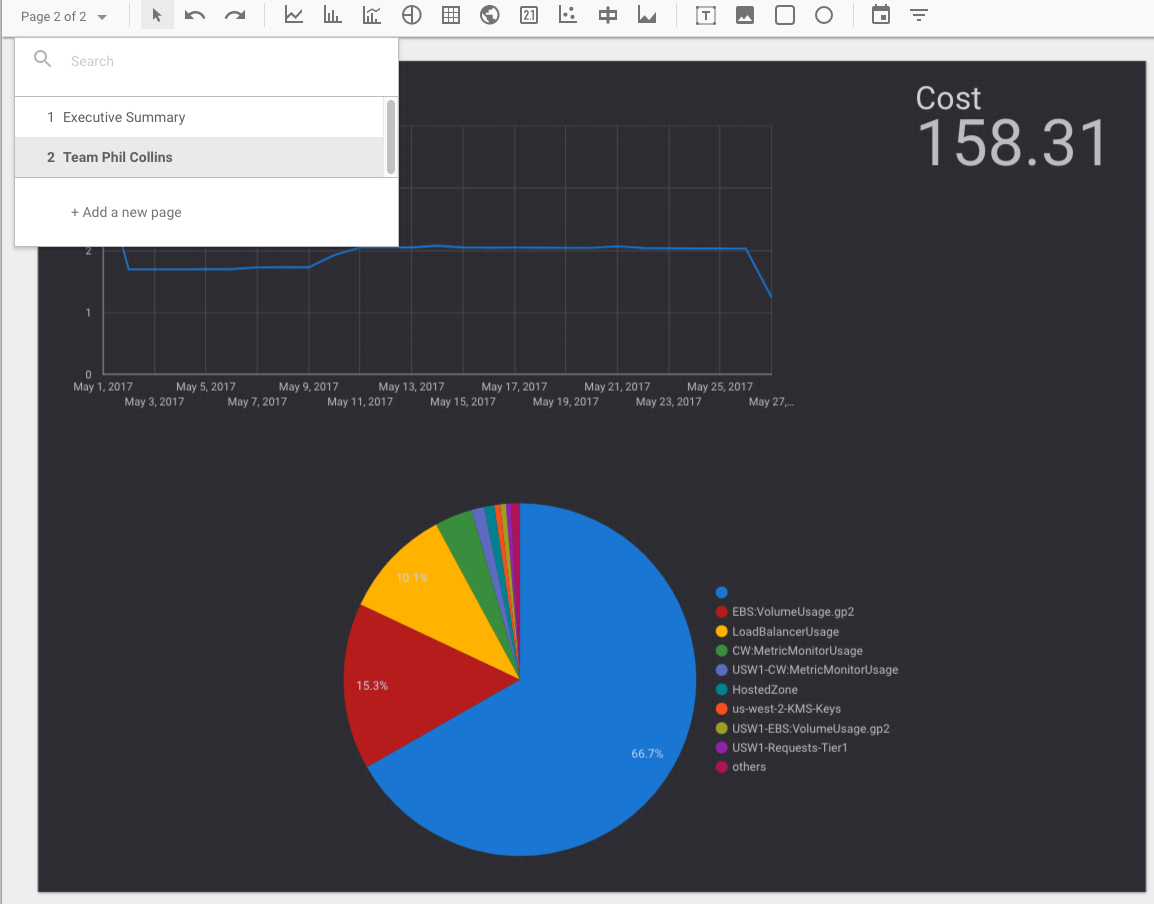1154x904 pixels.
Task: Insert a combo chart
Action: click(x=372, y=16)
